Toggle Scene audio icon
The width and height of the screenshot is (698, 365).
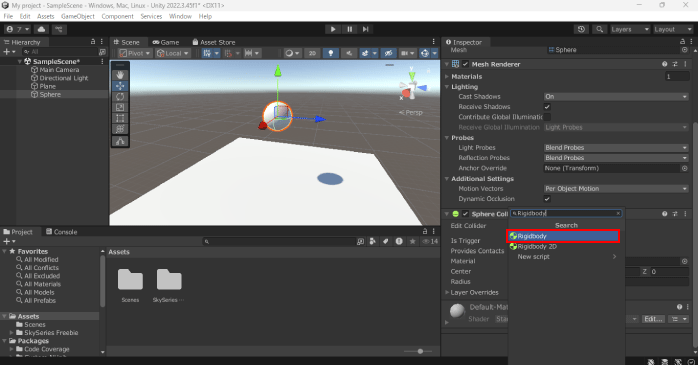click(349, 53)
